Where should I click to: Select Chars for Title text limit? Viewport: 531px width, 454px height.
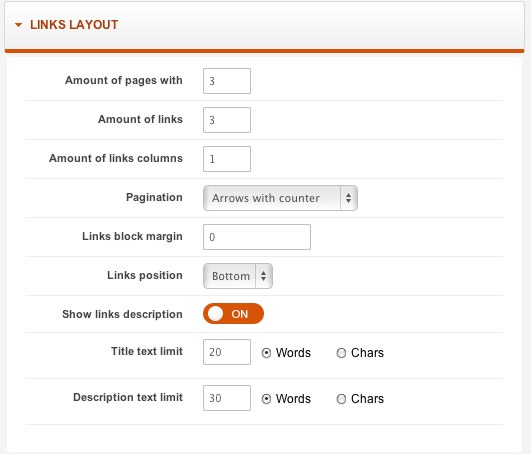341,353
